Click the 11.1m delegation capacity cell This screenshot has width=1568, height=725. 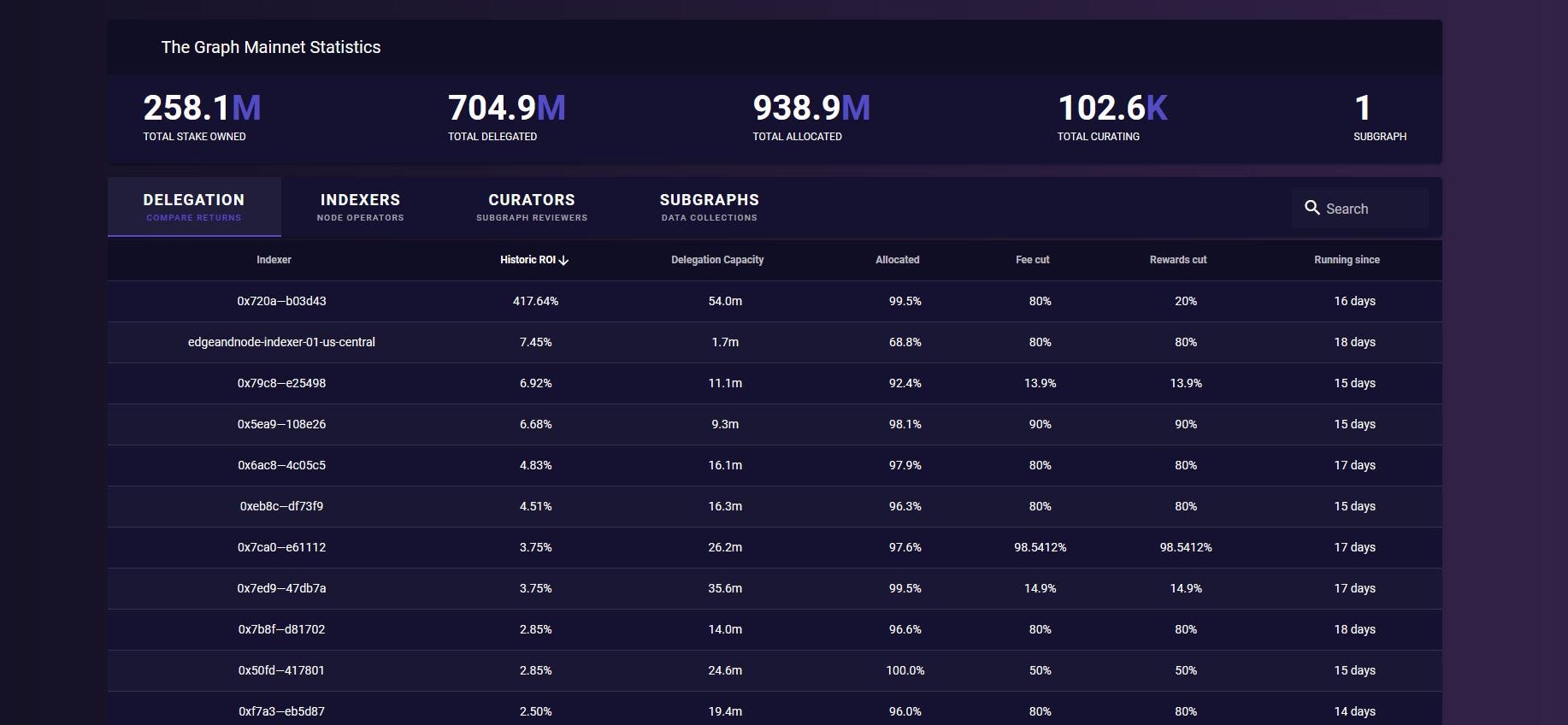coord(725,383)
